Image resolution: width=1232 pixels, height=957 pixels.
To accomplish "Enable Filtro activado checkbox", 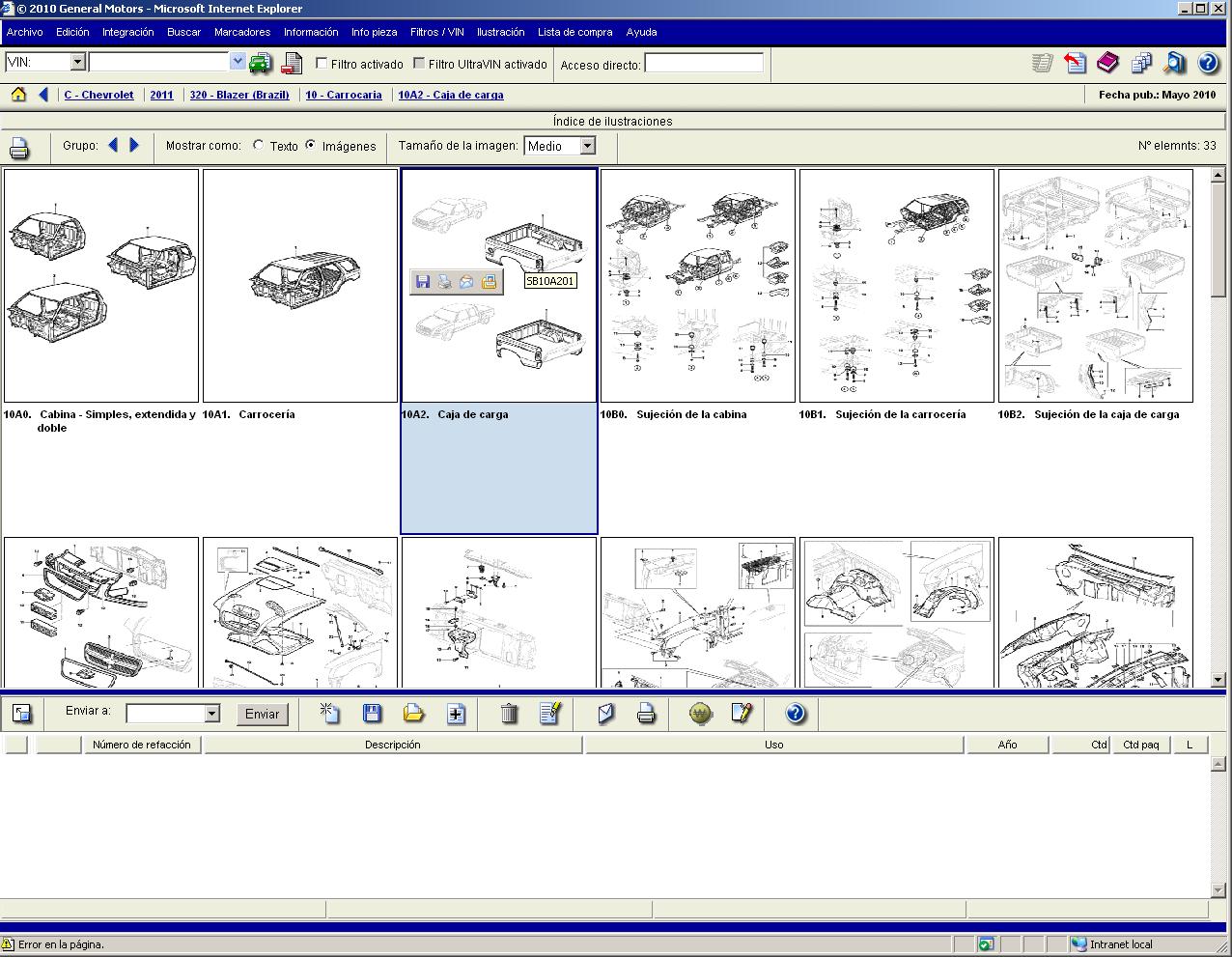I will [322, 63].
